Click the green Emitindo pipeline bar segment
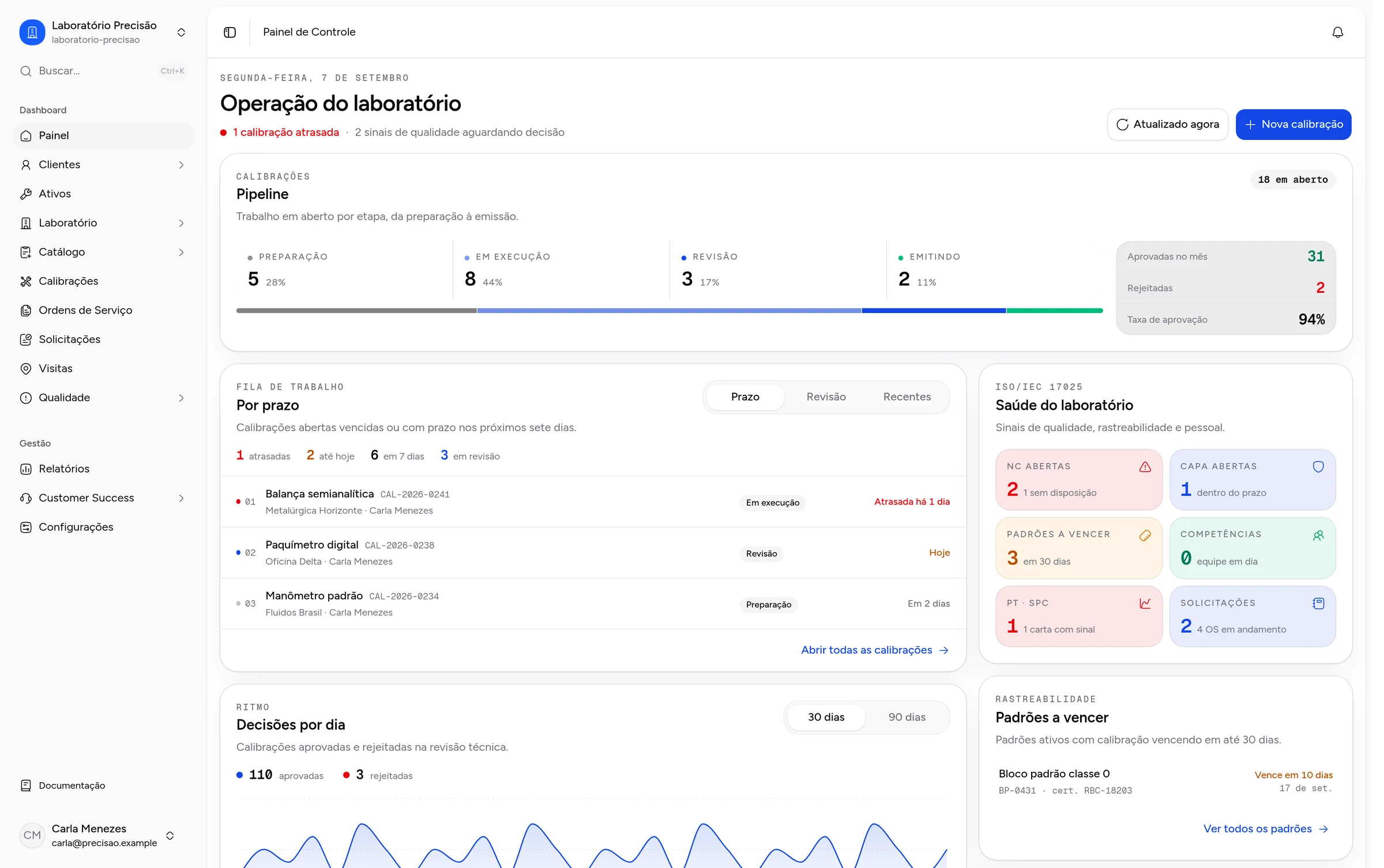 [x=1055, y=311]
